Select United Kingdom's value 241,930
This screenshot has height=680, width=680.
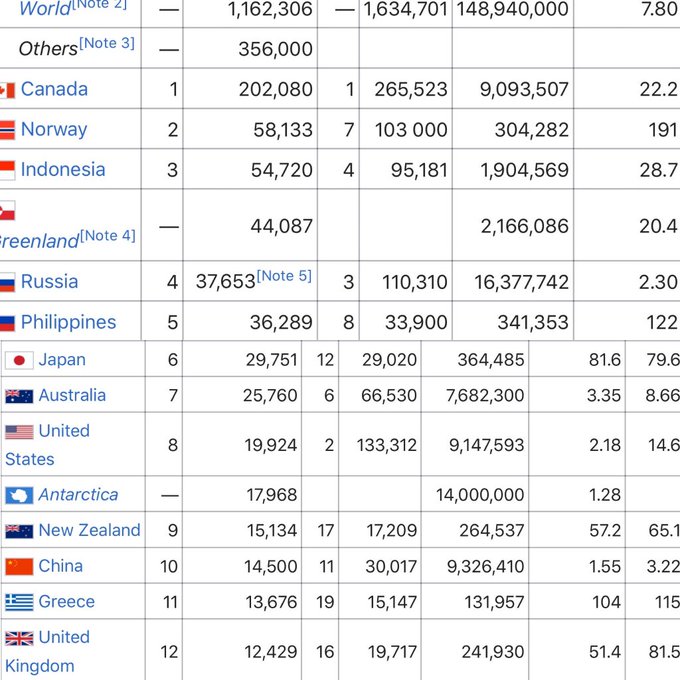pos(493,652)
